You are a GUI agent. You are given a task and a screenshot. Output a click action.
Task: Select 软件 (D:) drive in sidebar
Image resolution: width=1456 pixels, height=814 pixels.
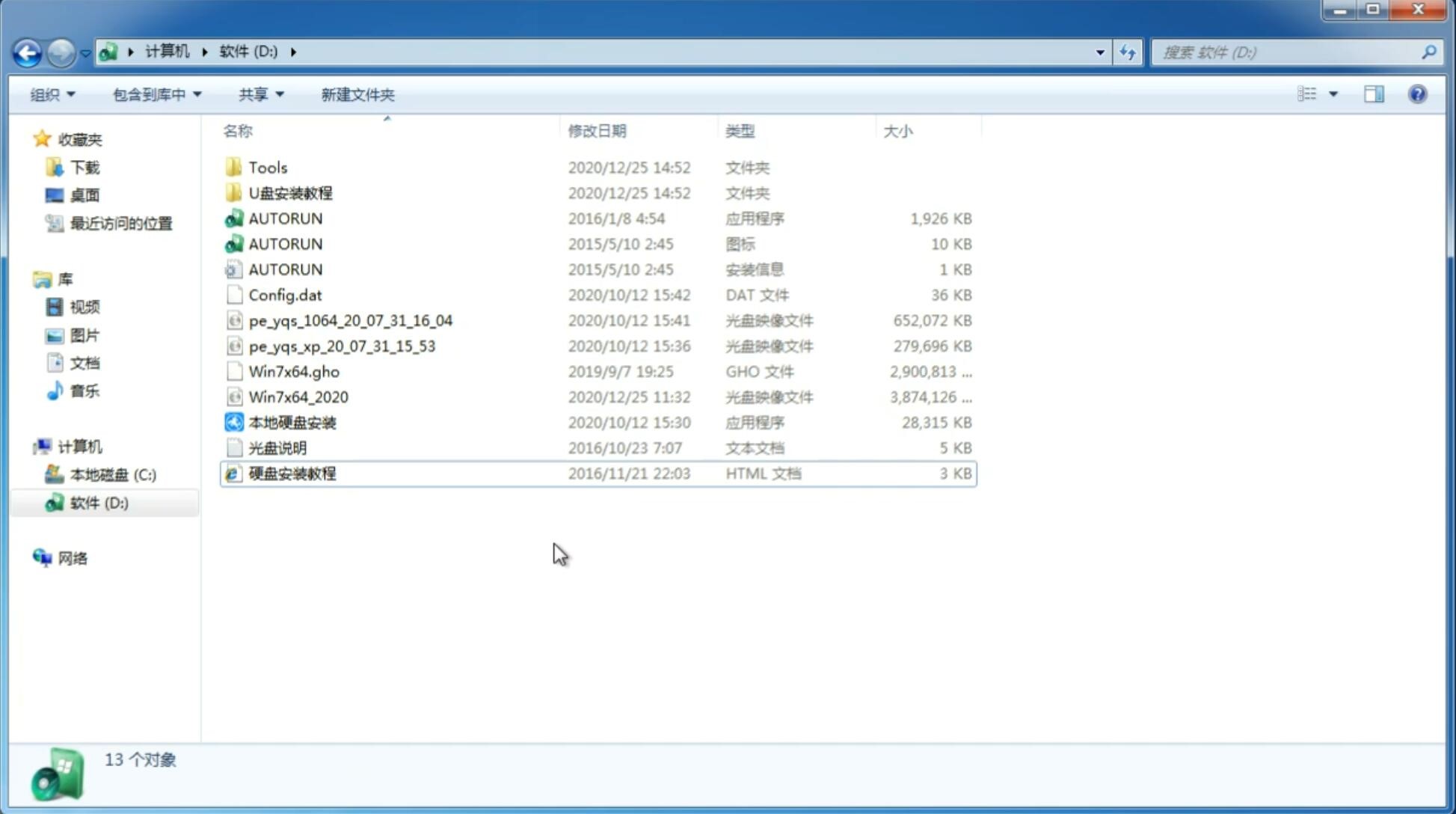pos(99,502)
